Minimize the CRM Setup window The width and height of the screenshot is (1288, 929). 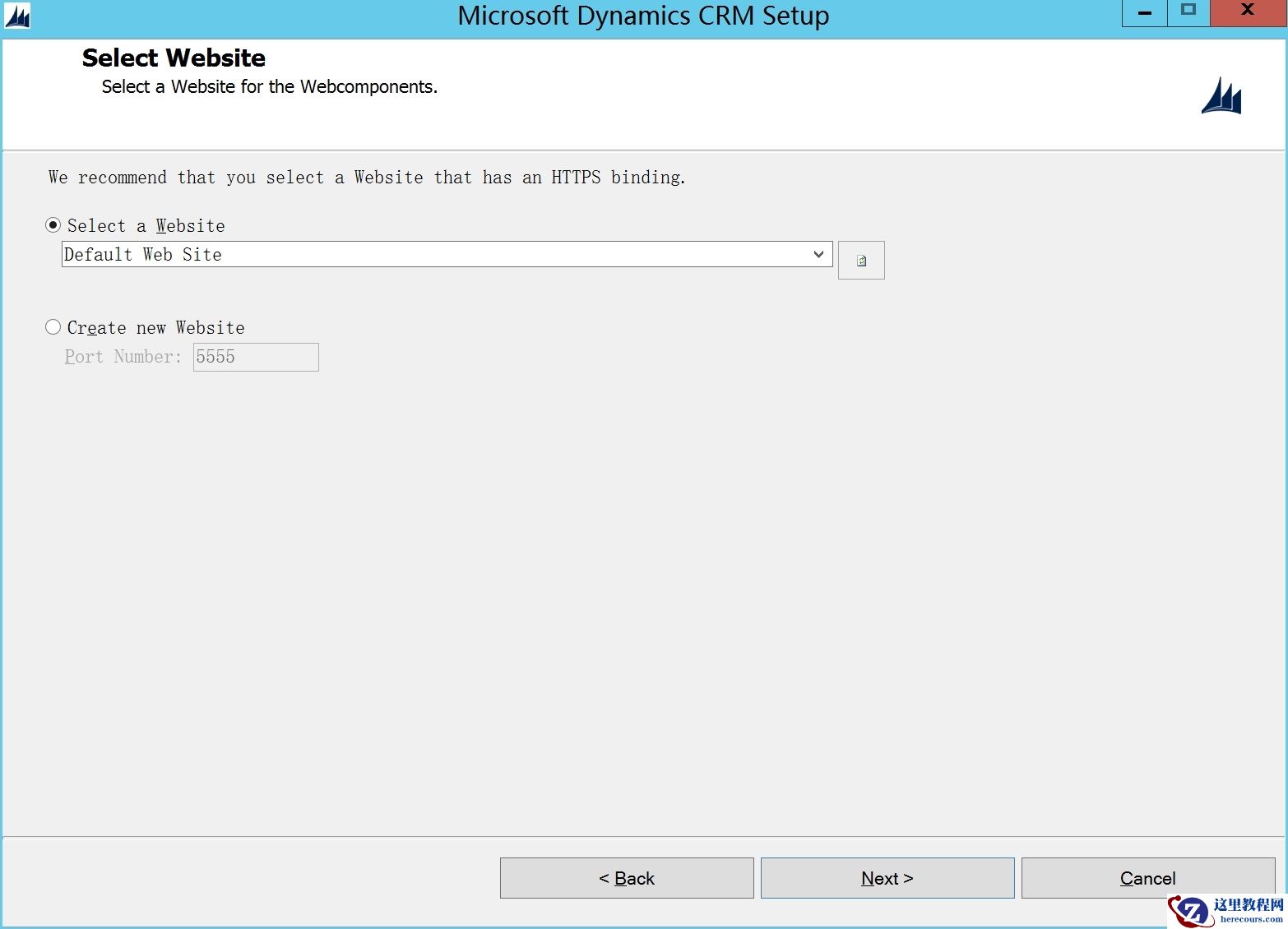(1143, 12)
